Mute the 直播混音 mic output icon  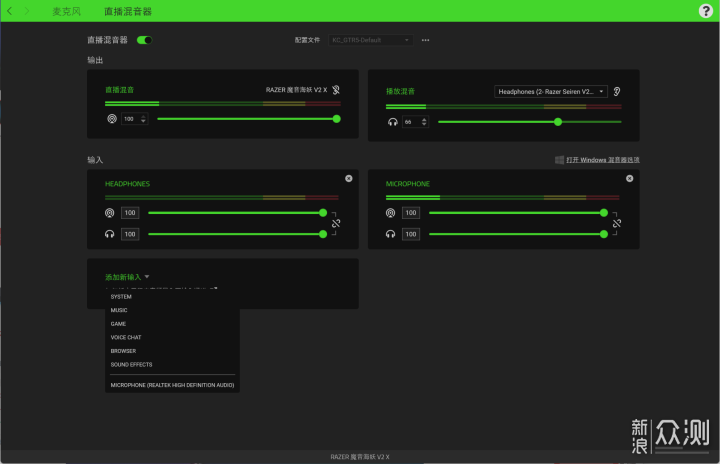coord(336,90)
